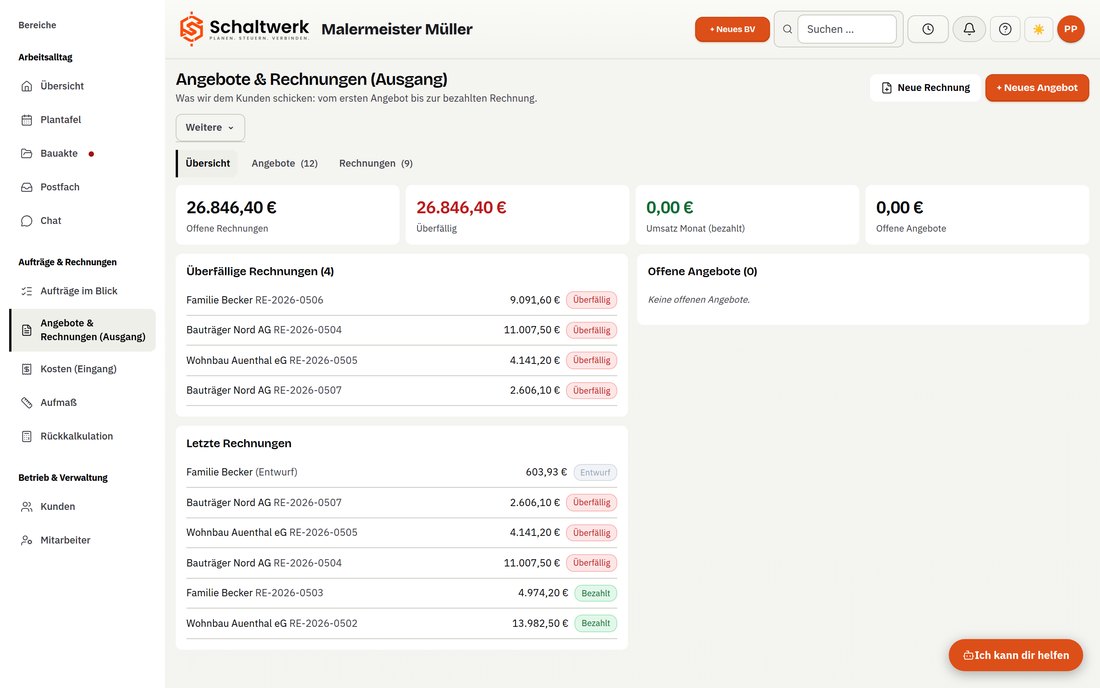
Task: Click the Kunden people icon
Action: tap(27, 506)
